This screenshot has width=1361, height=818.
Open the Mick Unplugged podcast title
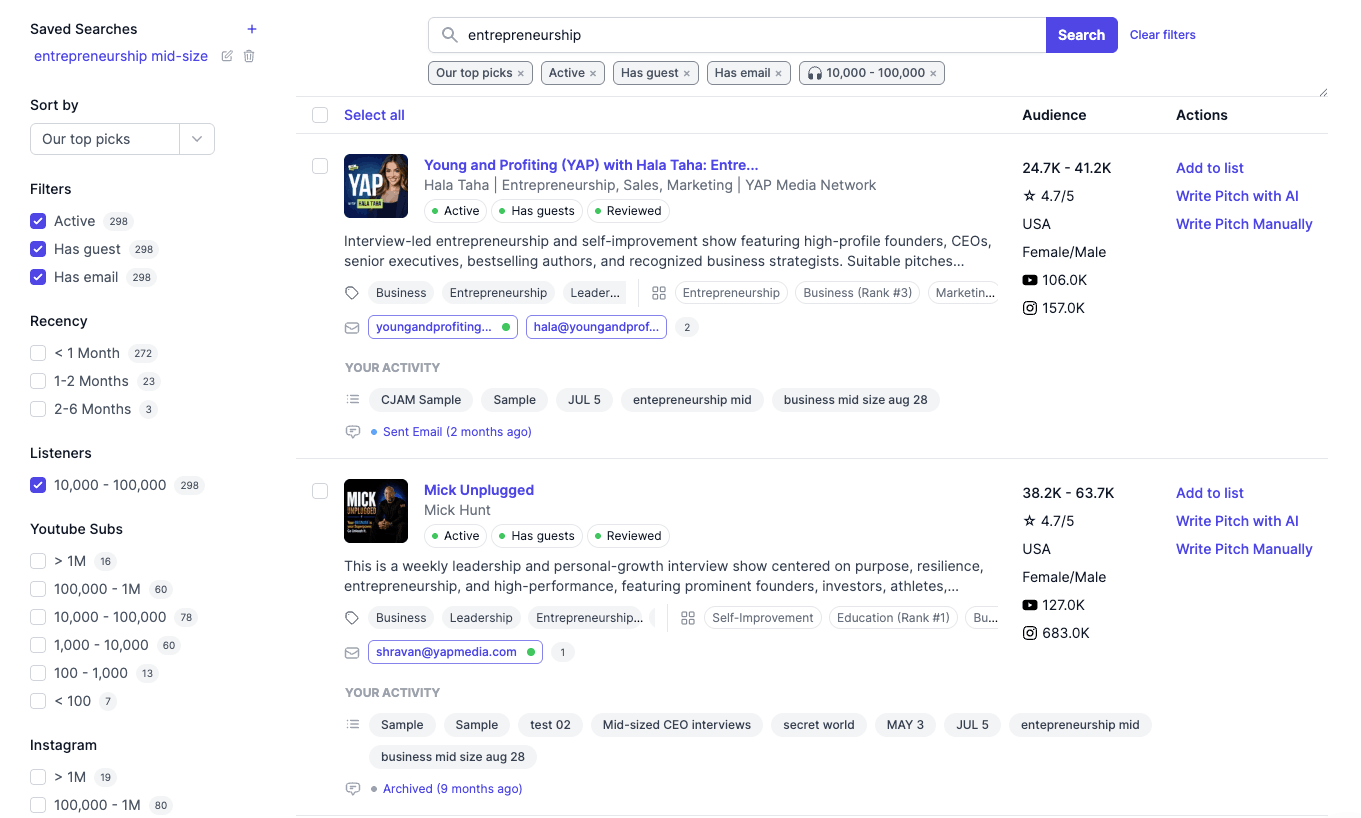tap(479, 490)
